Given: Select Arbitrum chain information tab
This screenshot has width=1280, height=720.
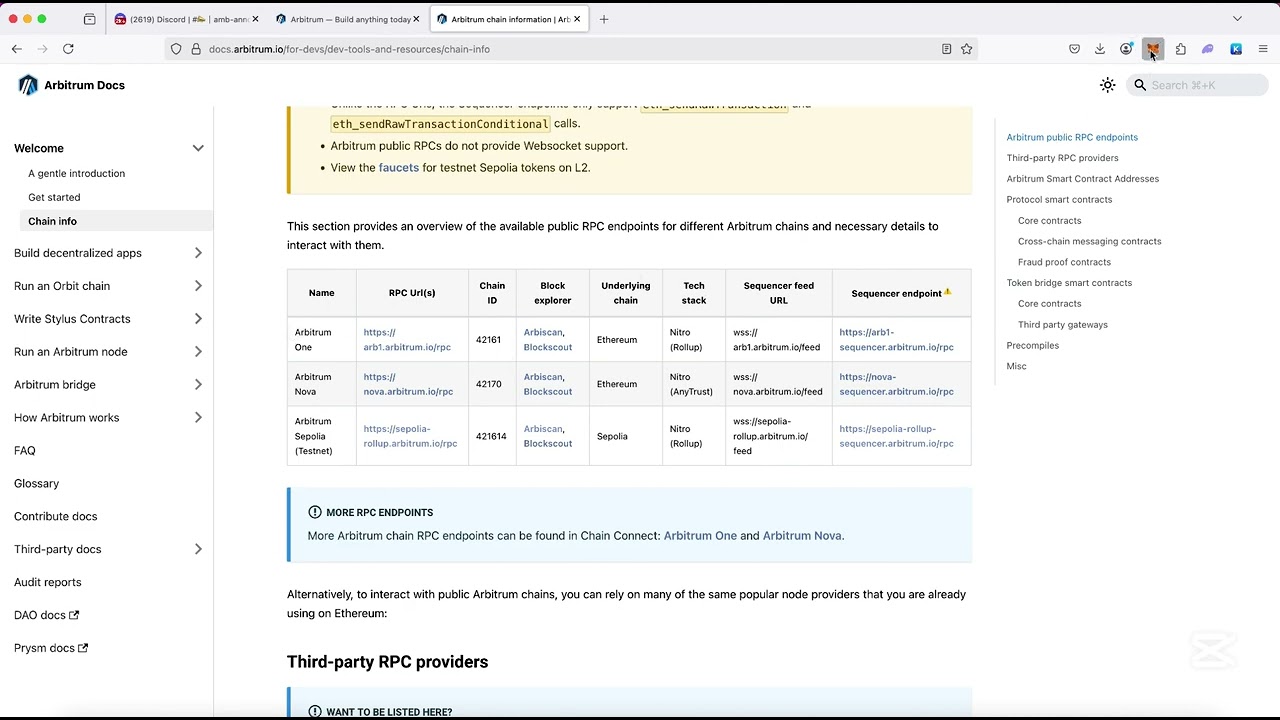Looking at the screenshot, I should 508,19.
